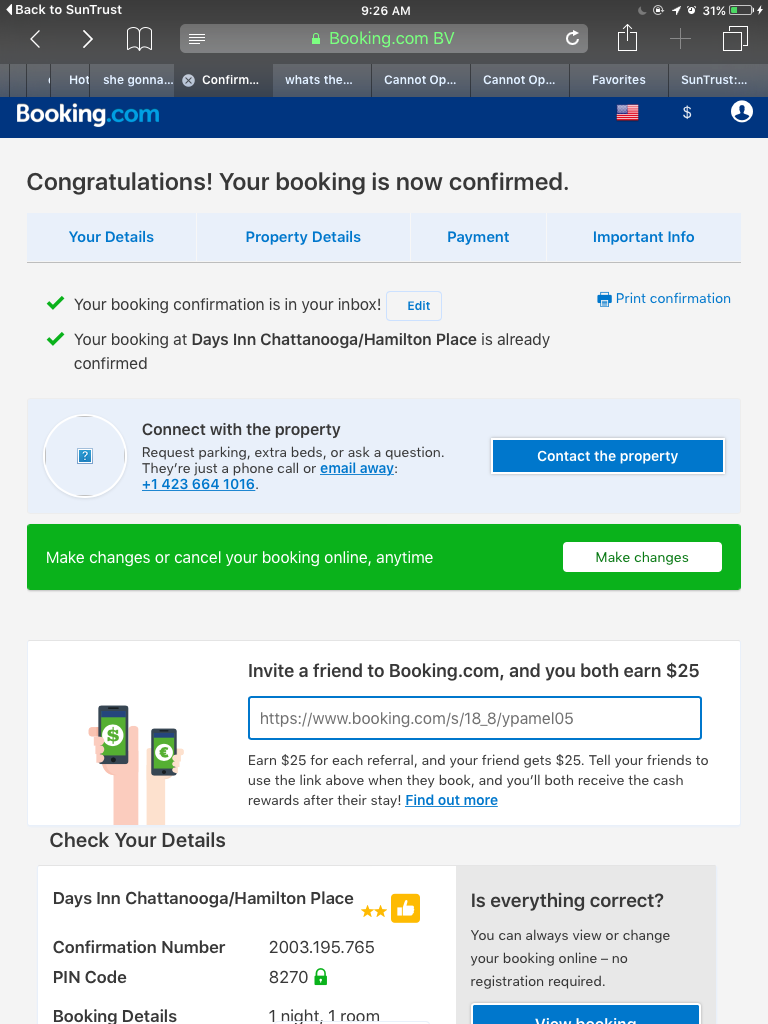This screenshot has width=768, height=1024.
Task: Select the referral link text field
Action: [474, 718]
